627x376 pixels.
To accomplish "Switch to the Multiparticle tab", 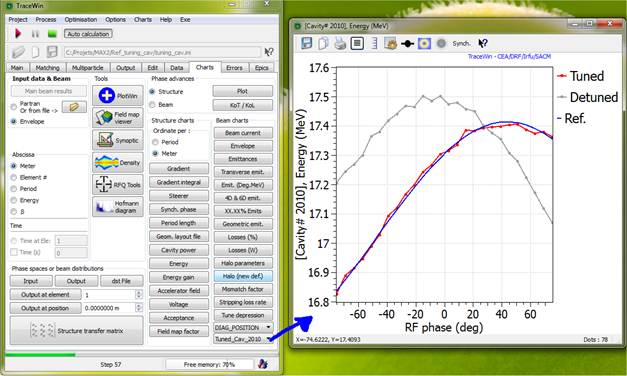I will pyautogui.click(x=88, y=68).
